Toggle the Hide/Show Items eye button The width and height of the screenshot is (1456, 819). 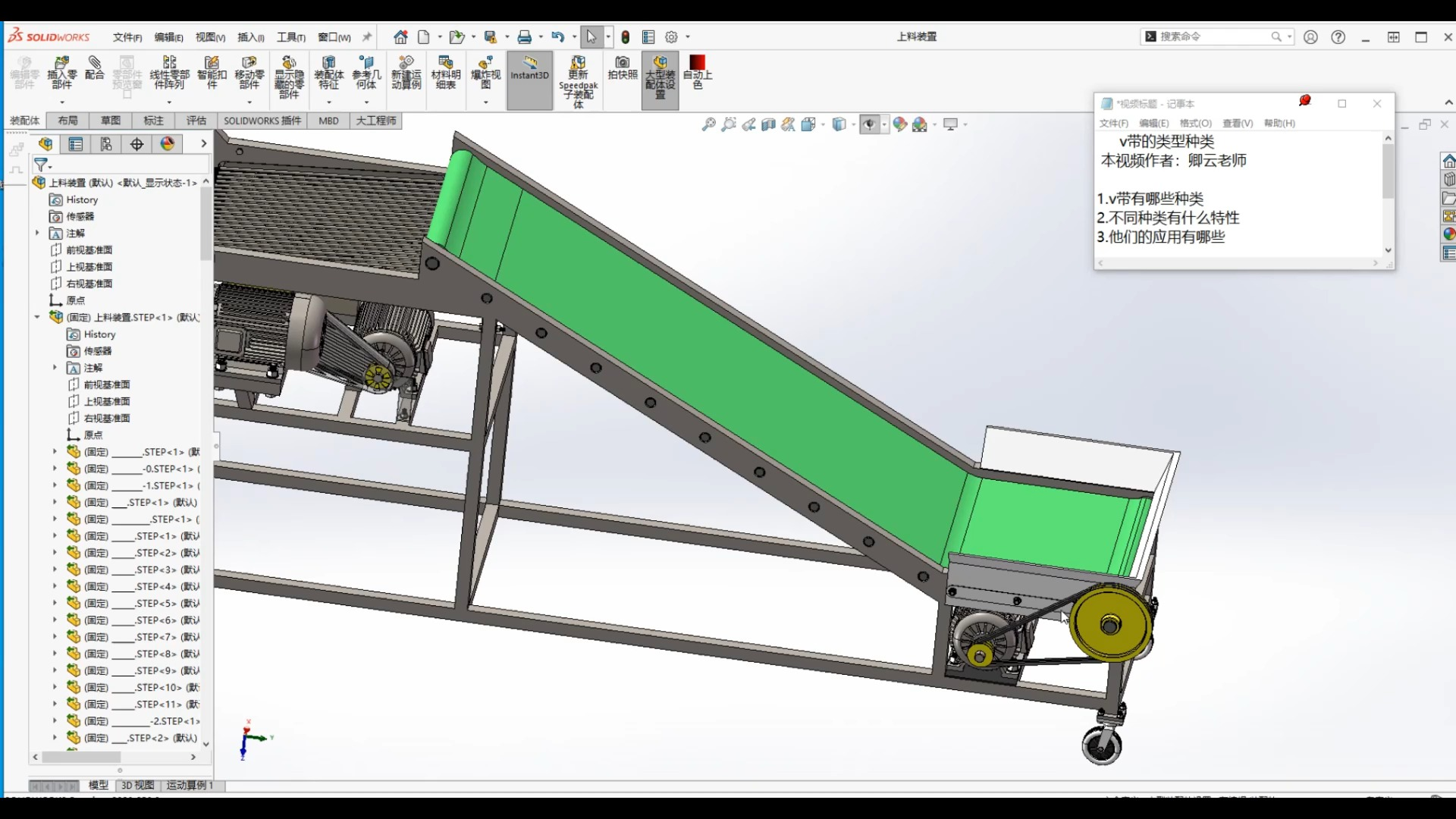pyautogui.click(x=869, y=124)
